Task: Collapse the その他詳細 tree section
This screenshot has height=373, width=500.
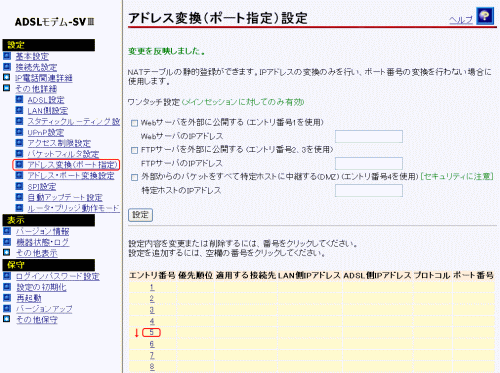Action: (7, 88)
